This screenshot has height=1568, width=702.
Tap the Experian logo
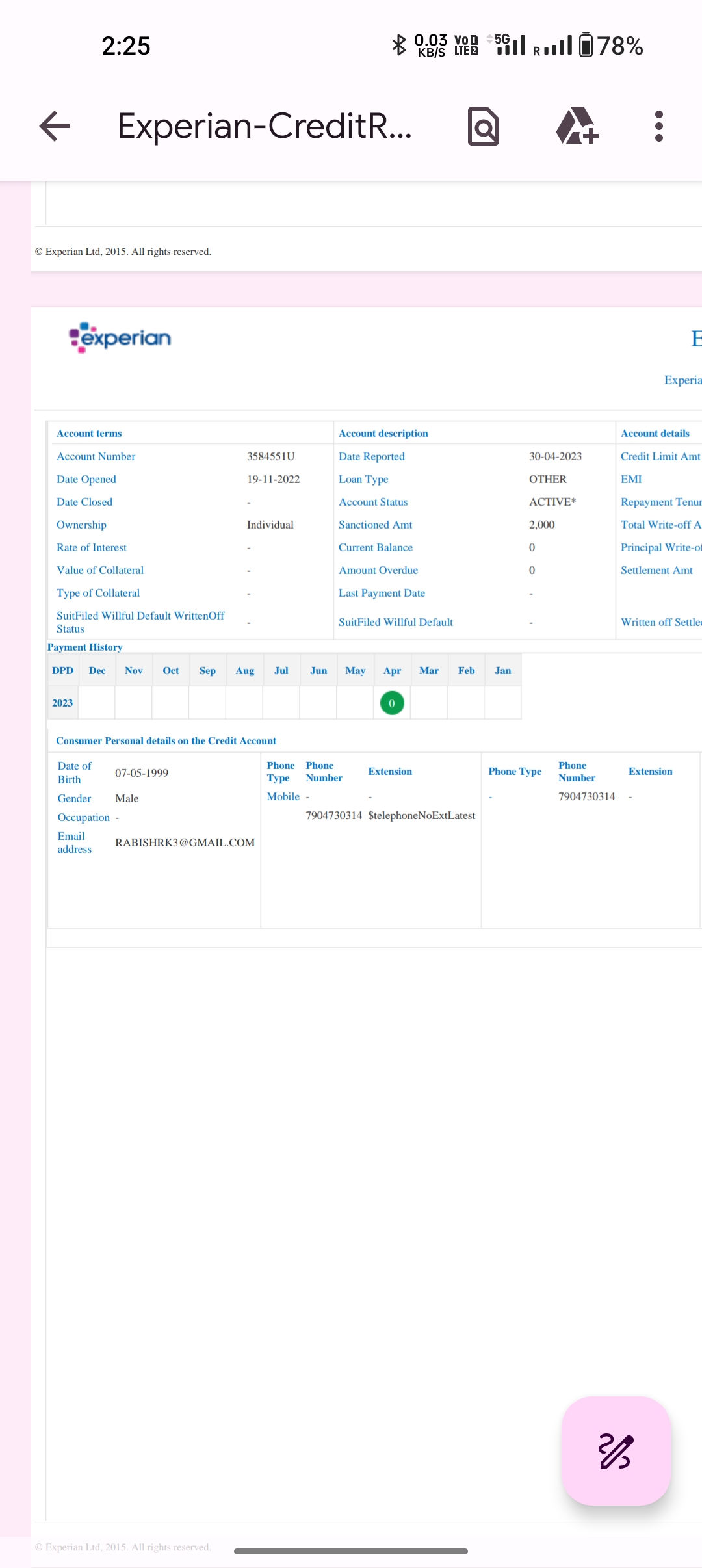[120, 337]
